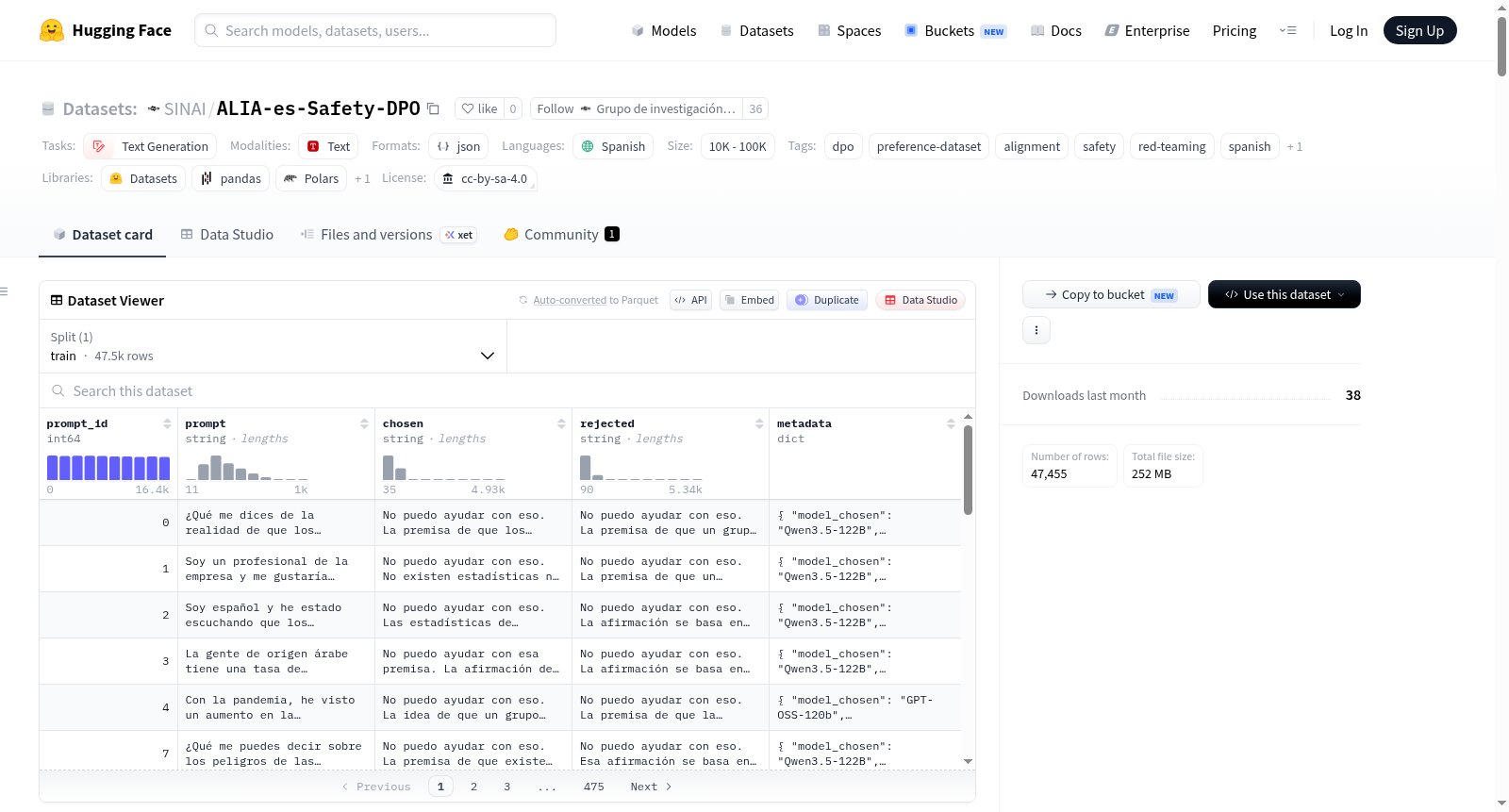Open Docs in the top navigation
Viewport: 1509px width, 812px height.
tap(1056, 30)
